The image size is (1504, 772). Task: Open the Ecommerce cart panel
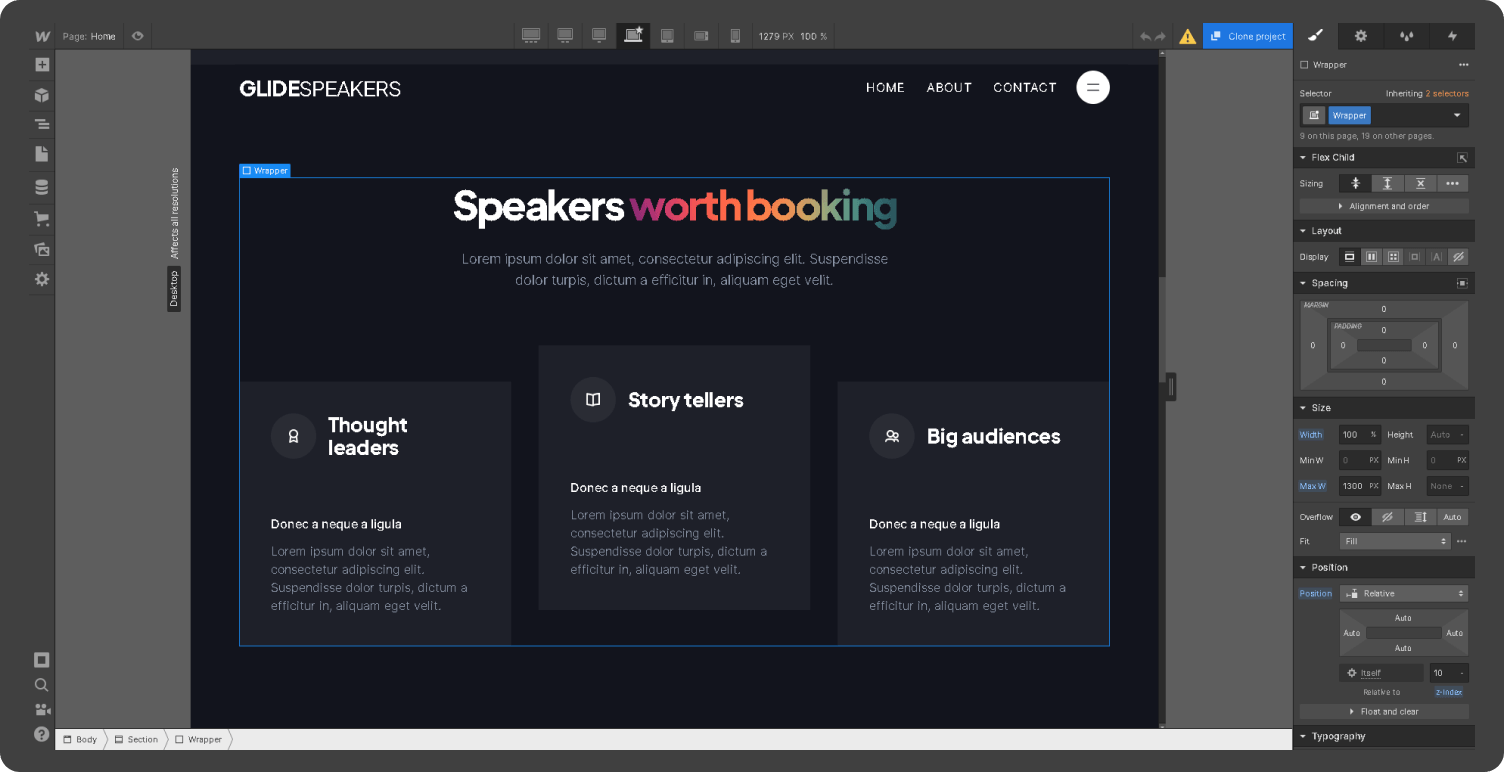tap(42, 219)
